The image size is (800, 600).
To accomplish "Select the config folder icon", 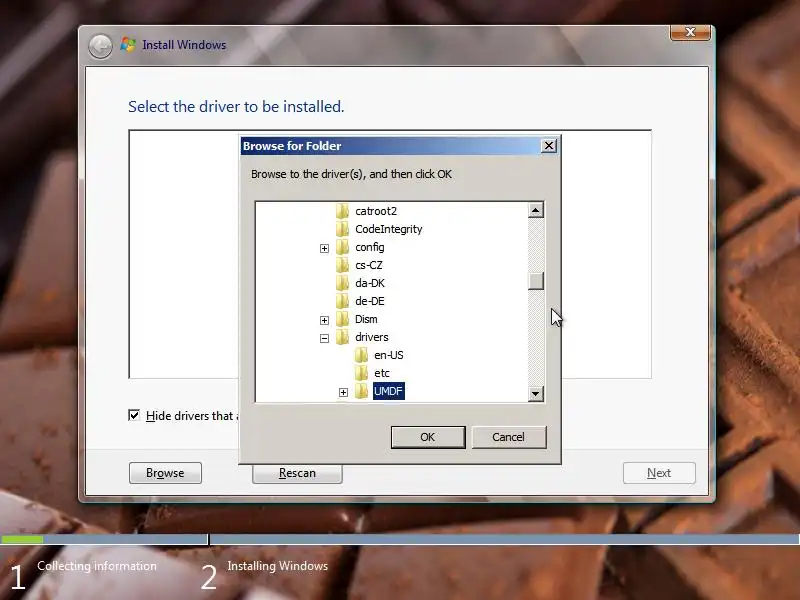I will pyautogui.click(x=342, y=247).
